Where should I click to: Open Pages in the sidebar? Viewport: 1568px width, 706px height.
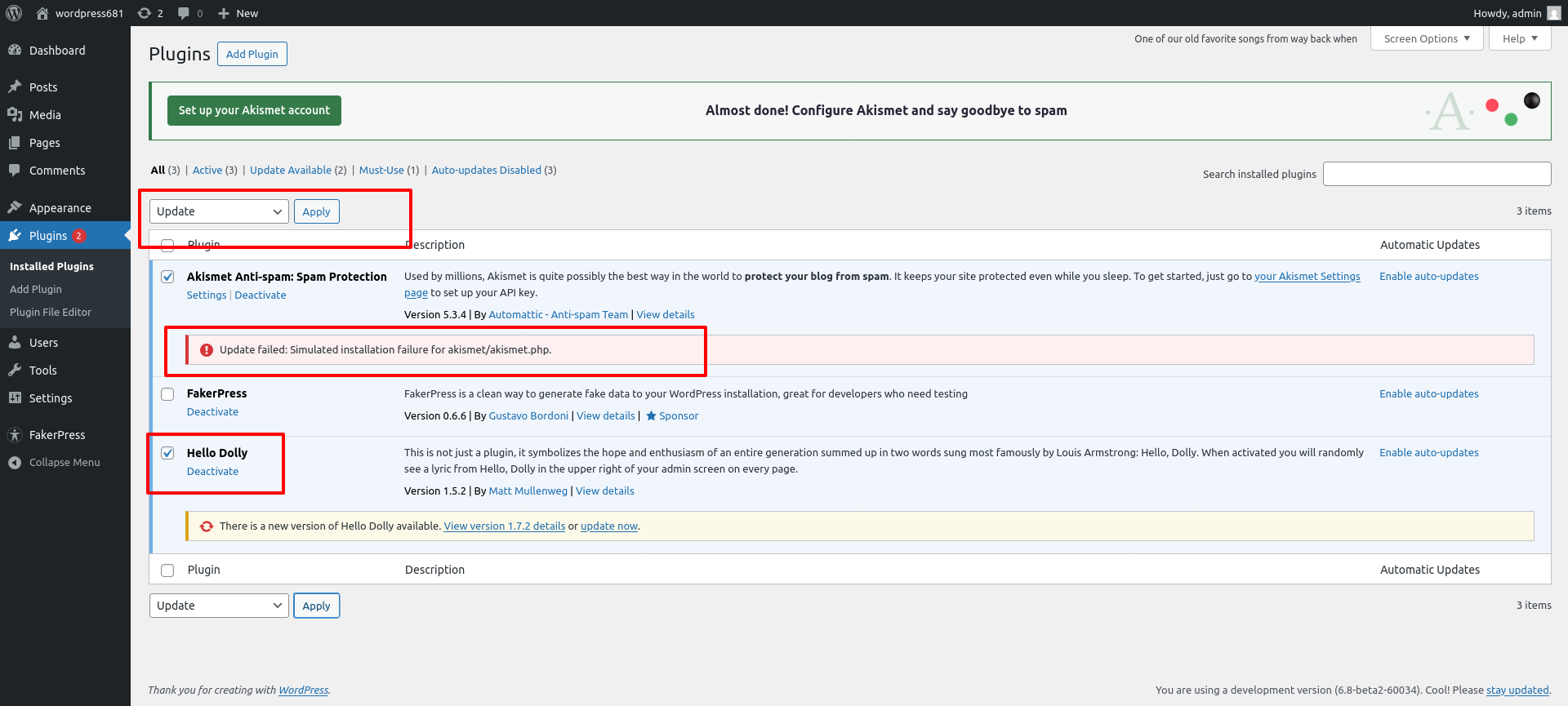tap(45, 143)
